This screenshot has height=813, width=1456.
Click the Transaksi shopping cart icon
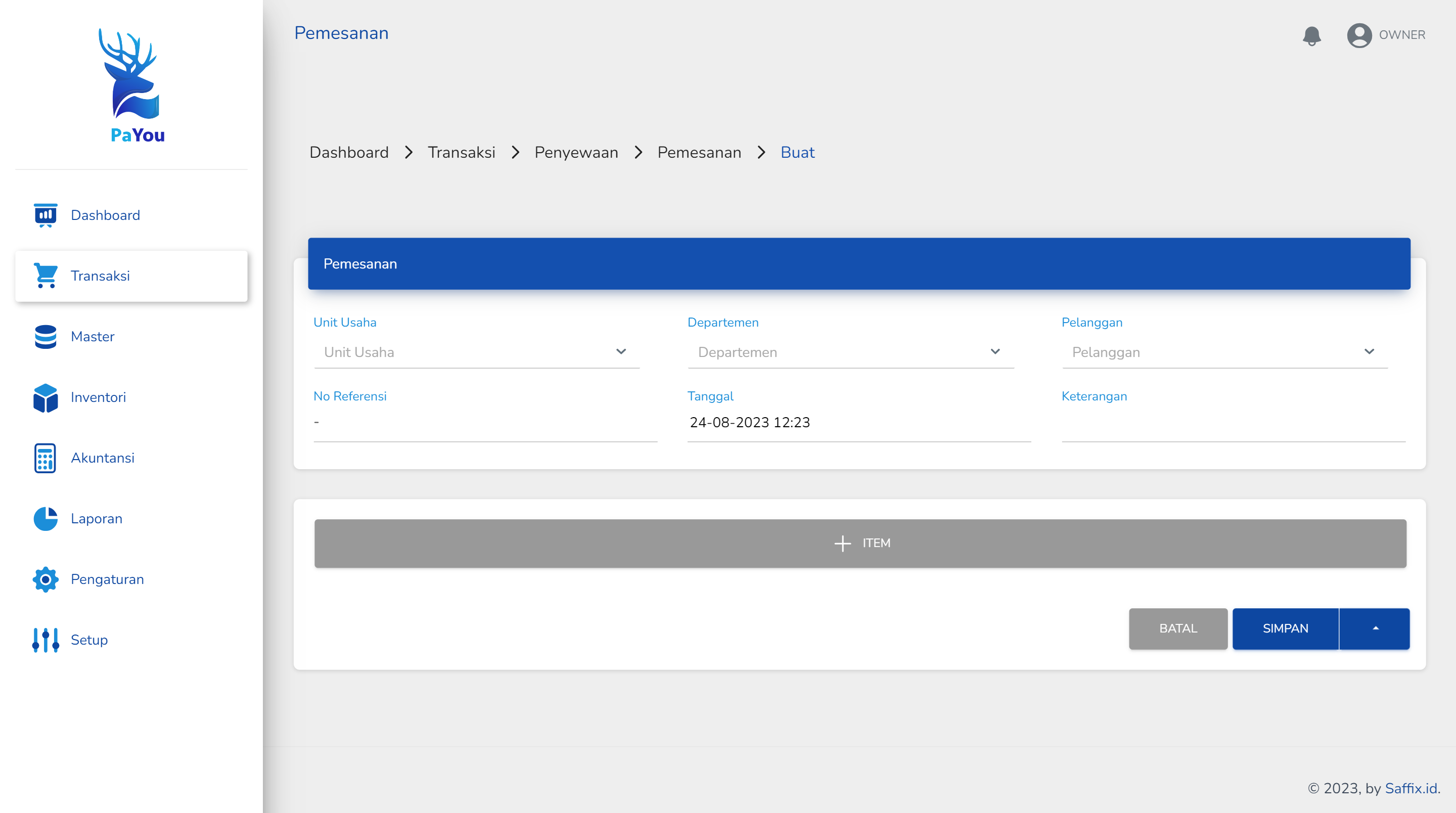(45, 276)
